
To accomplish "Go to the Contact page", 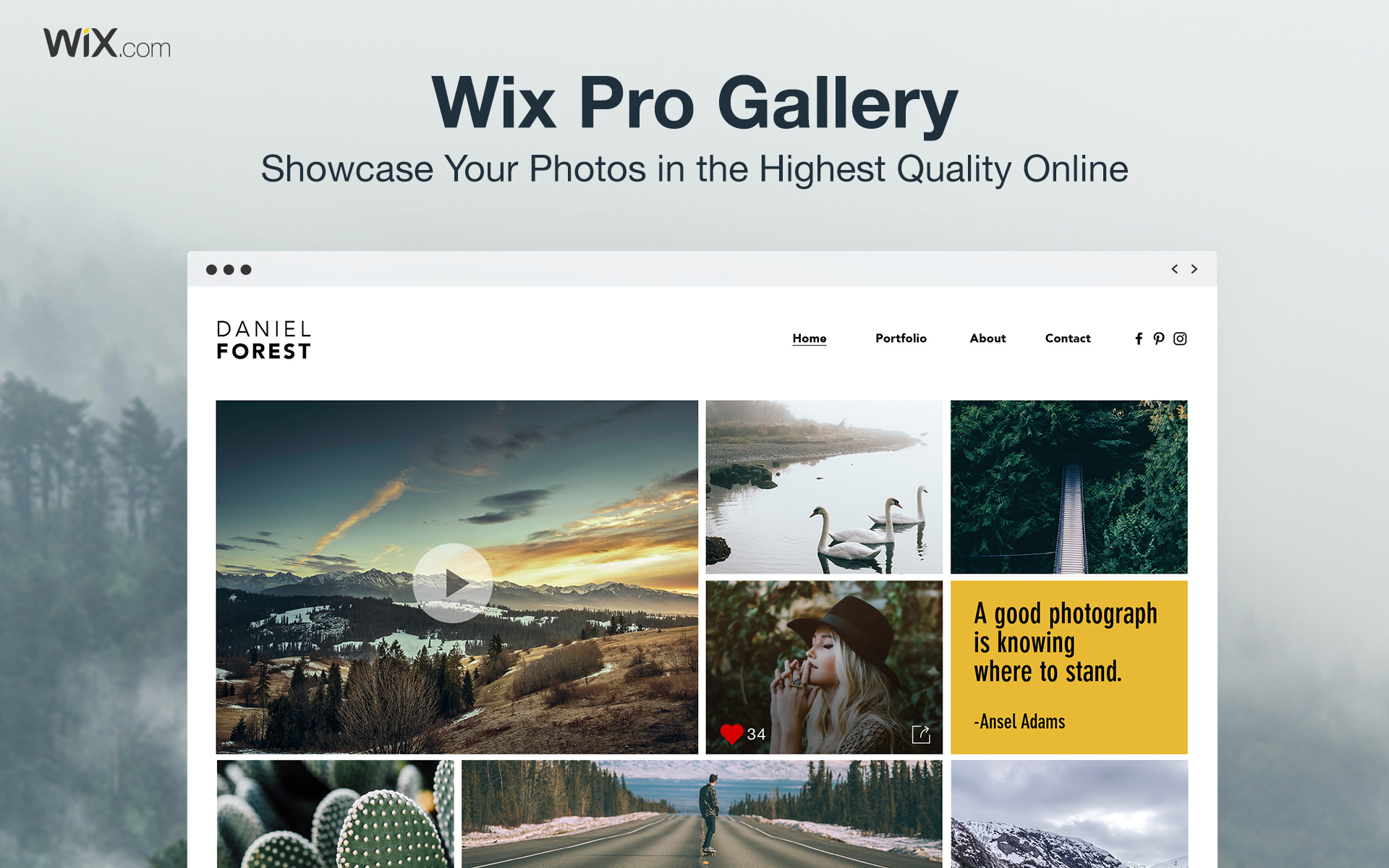I will point(1068,338).
